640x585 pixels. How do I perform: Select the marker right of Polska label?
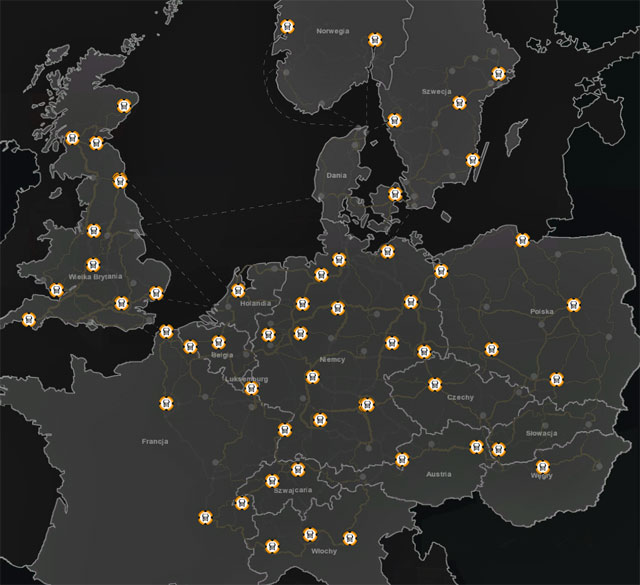[x=573, y=304]
